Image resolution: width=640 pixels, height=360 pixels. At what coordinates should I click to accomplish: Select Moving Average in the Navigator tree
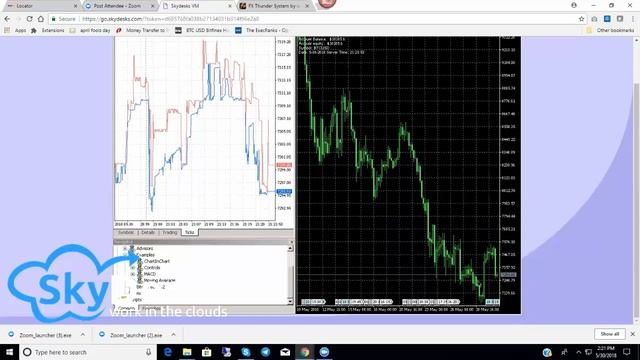click(x=160, y=280)
